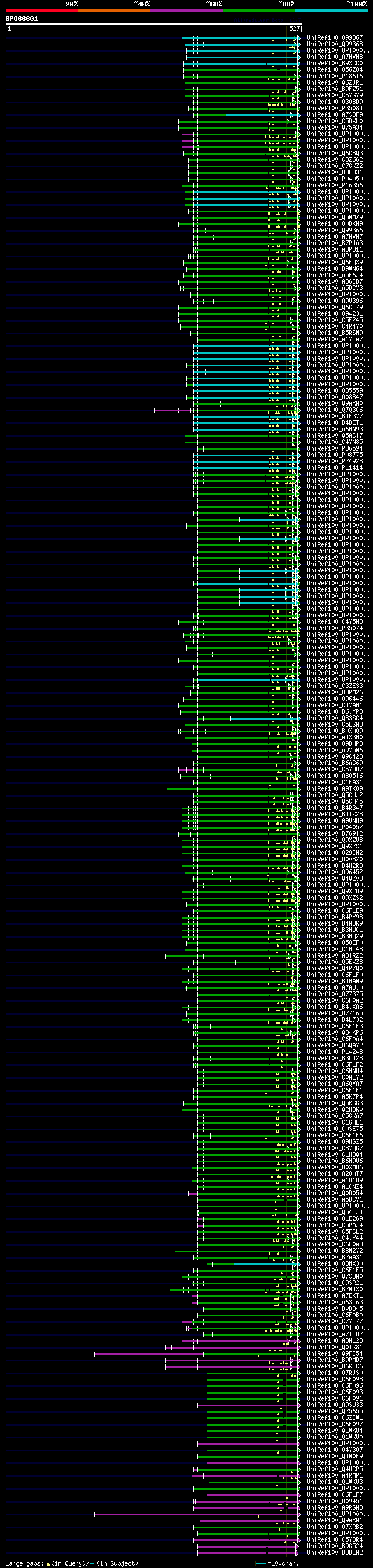The height and width of the screenshot is (1568, 373).
Task: Open hit UniRef100_Q5WMZ9
Action: pyautogui.click(x=335, y=217)
